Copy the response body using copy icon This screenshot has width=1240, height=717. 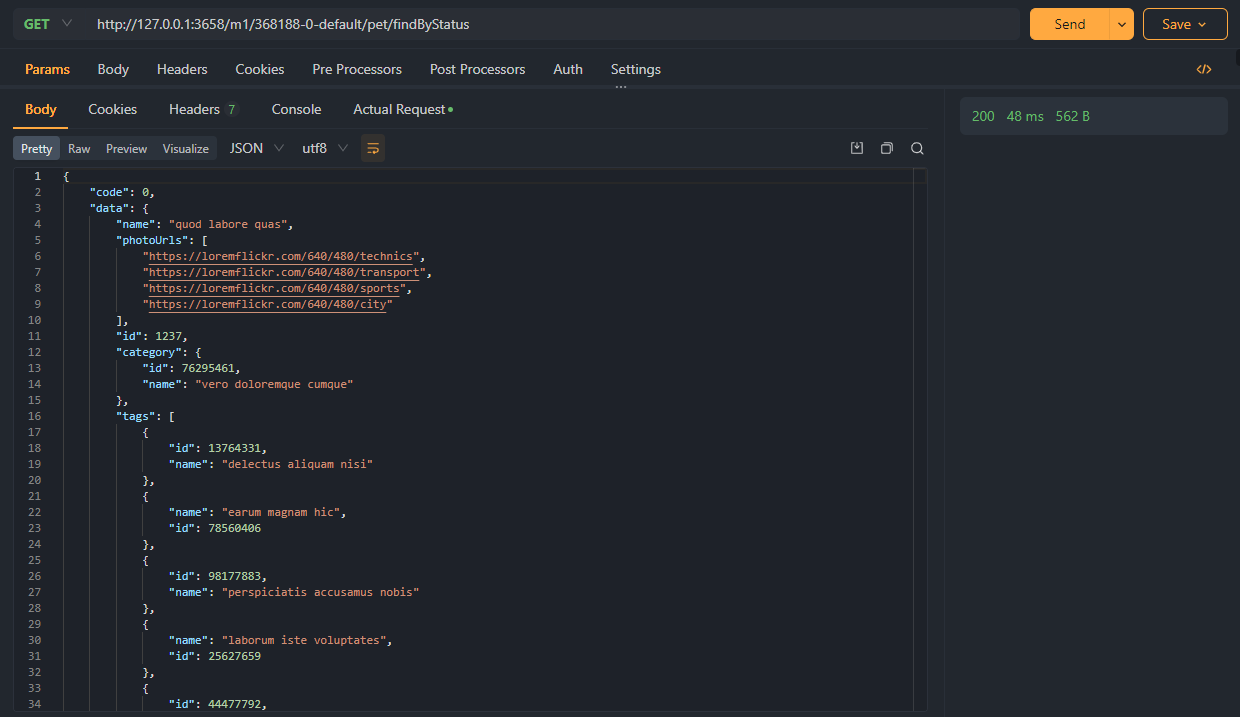point(887,148)
